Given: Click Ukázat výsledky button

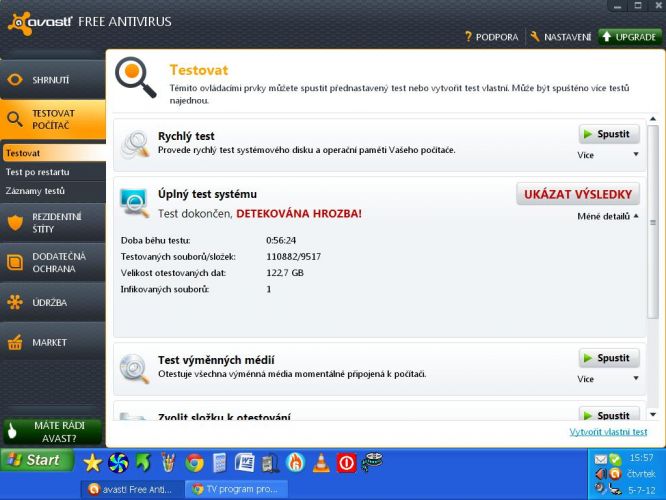Looking at the screenshot, I should (x=578, y=194).
